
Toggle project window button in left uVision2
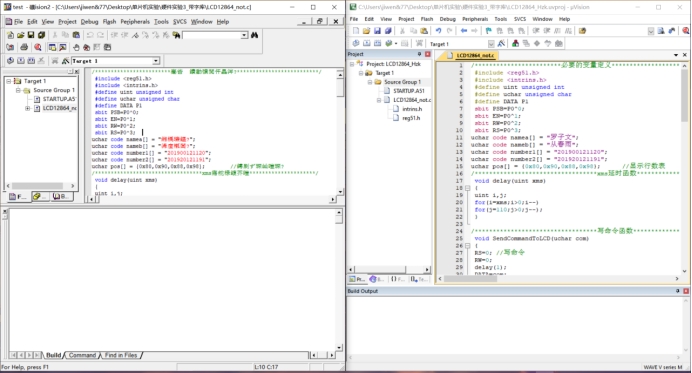(52, 47)
